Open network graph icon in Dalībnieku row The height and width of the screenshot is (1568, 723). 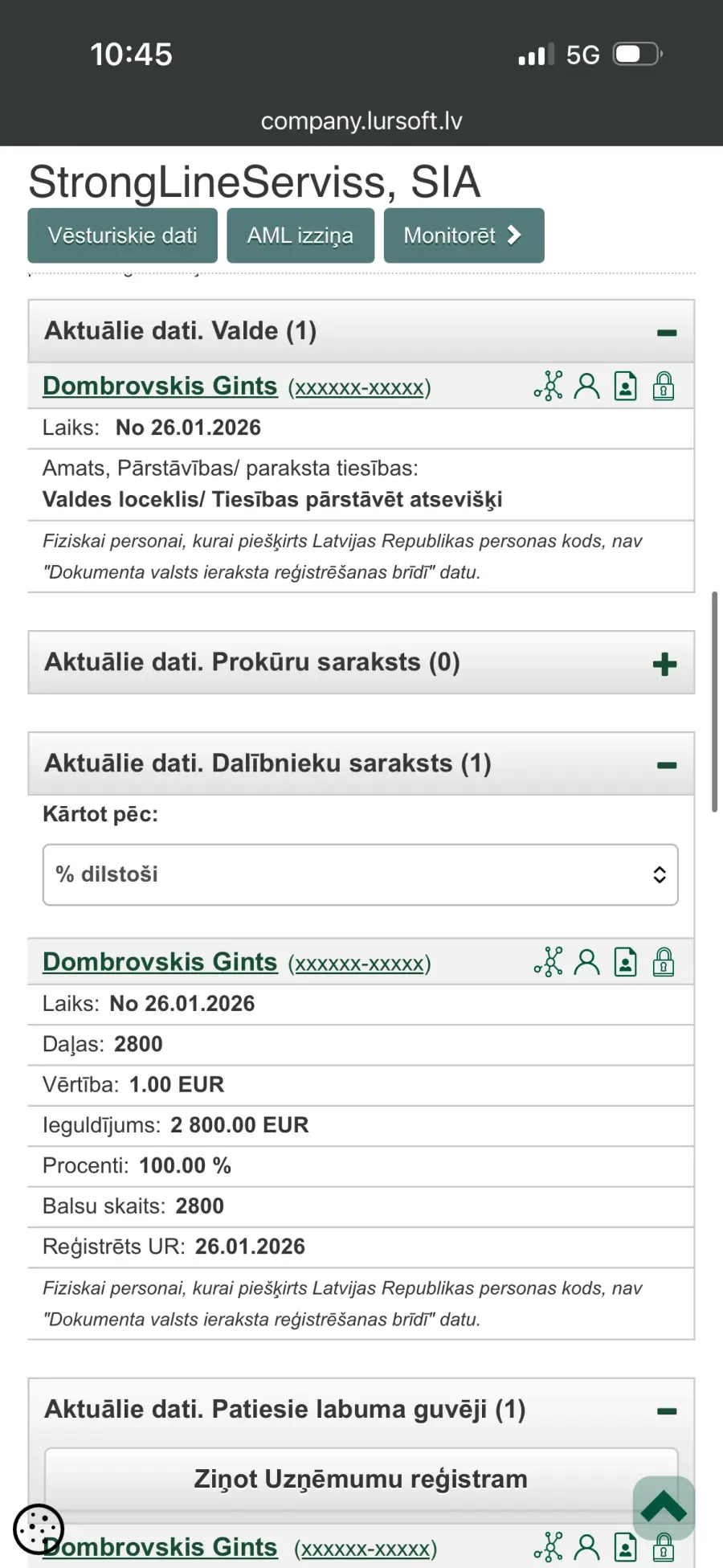(x=549, y=962)
